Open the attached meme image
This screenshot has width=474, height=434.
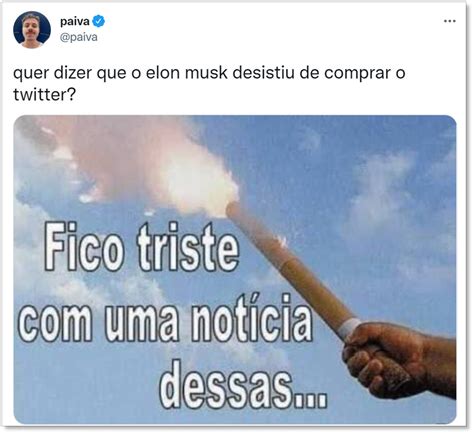[x=235, y=269]
